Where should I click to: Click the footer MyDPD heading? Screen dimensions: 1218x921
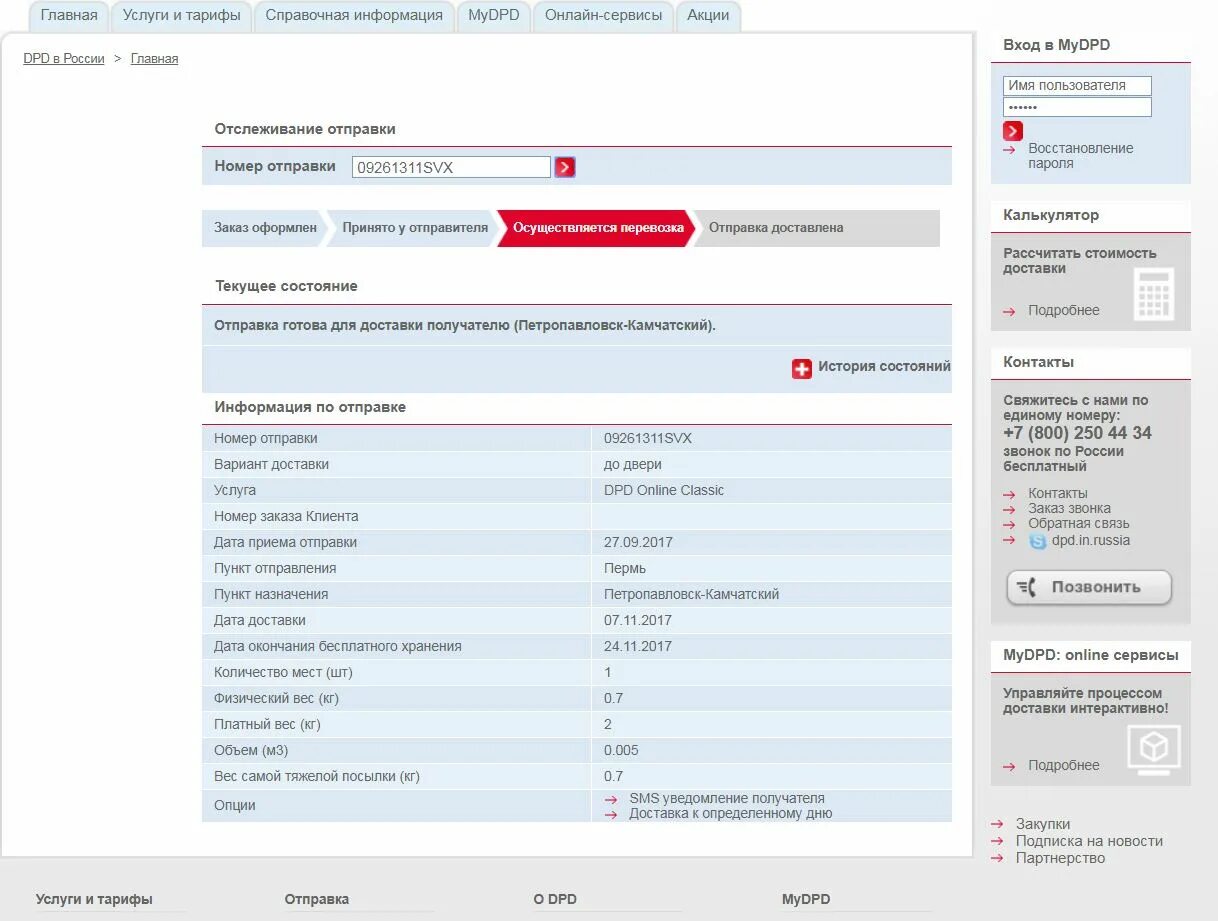(x=806, y=900)
